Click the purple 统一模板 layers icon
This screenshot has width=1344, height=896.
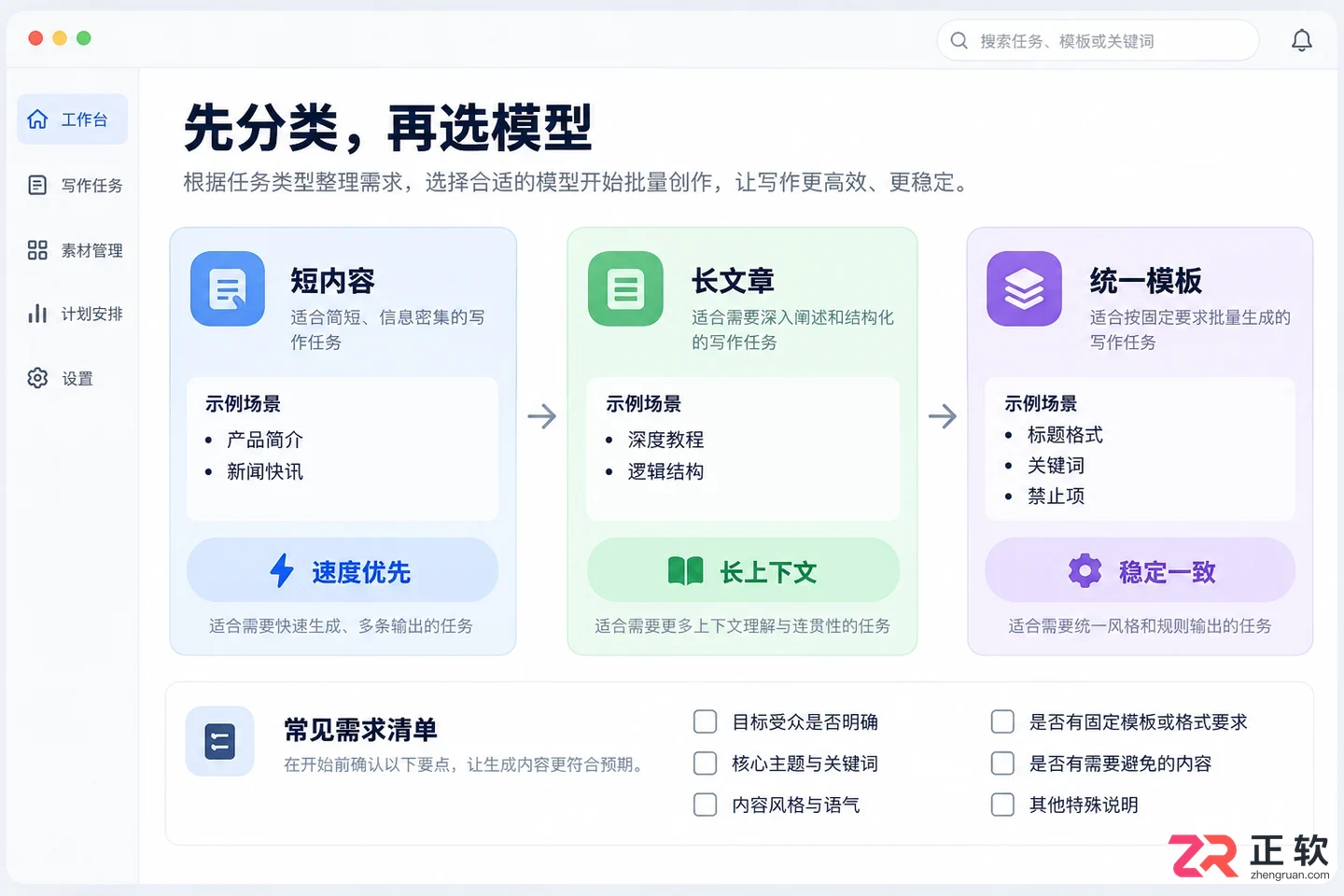[1024, 288]
